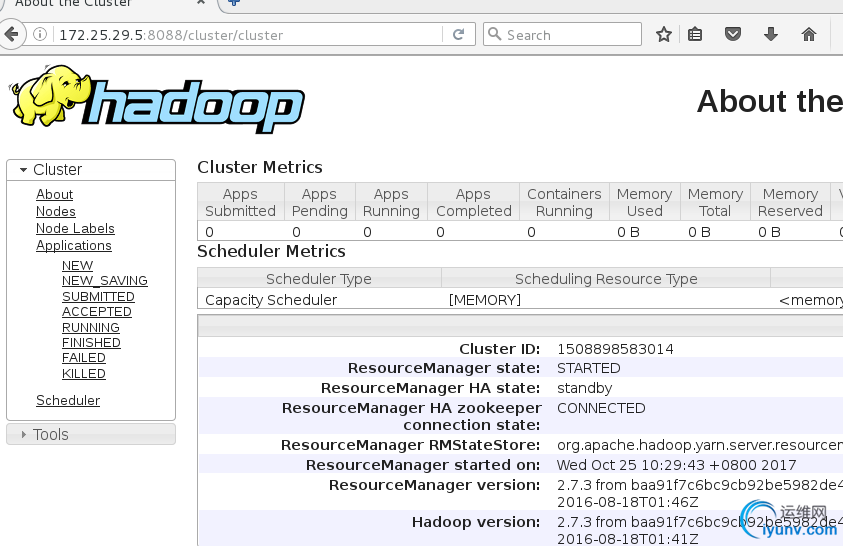Open the About link
This screenshot has height=546, width=843.
click(54, 194)
